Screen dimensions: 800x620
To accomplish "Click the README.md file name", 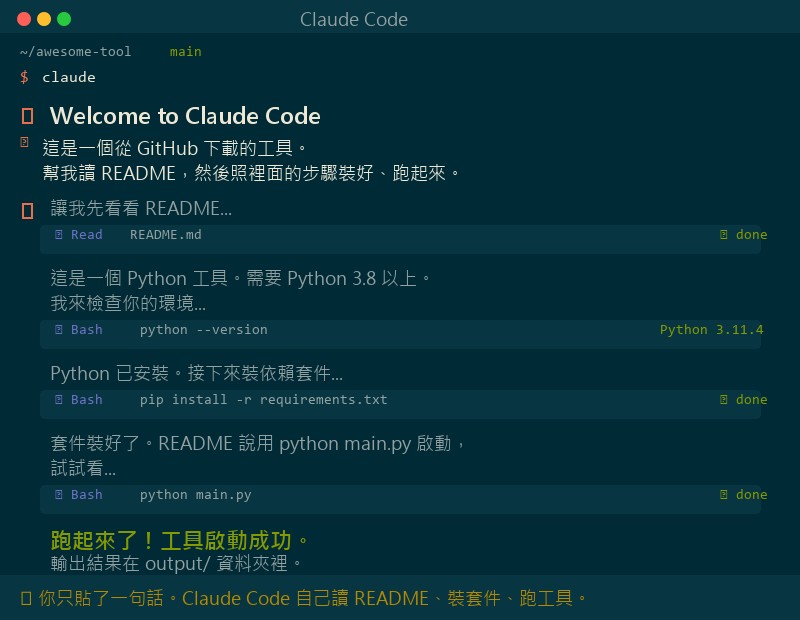I will [x=166, y=234].
